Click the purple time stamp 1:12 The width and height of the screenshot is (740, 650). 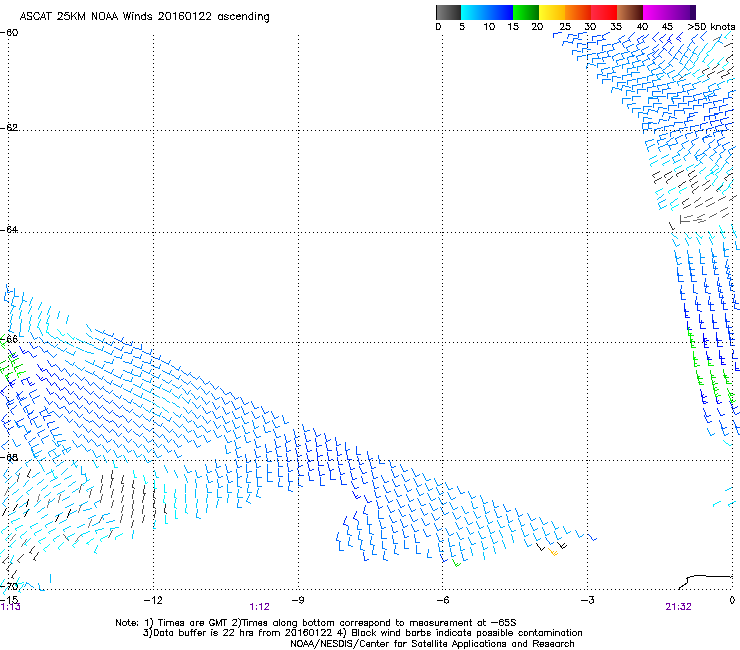point(260,607)
